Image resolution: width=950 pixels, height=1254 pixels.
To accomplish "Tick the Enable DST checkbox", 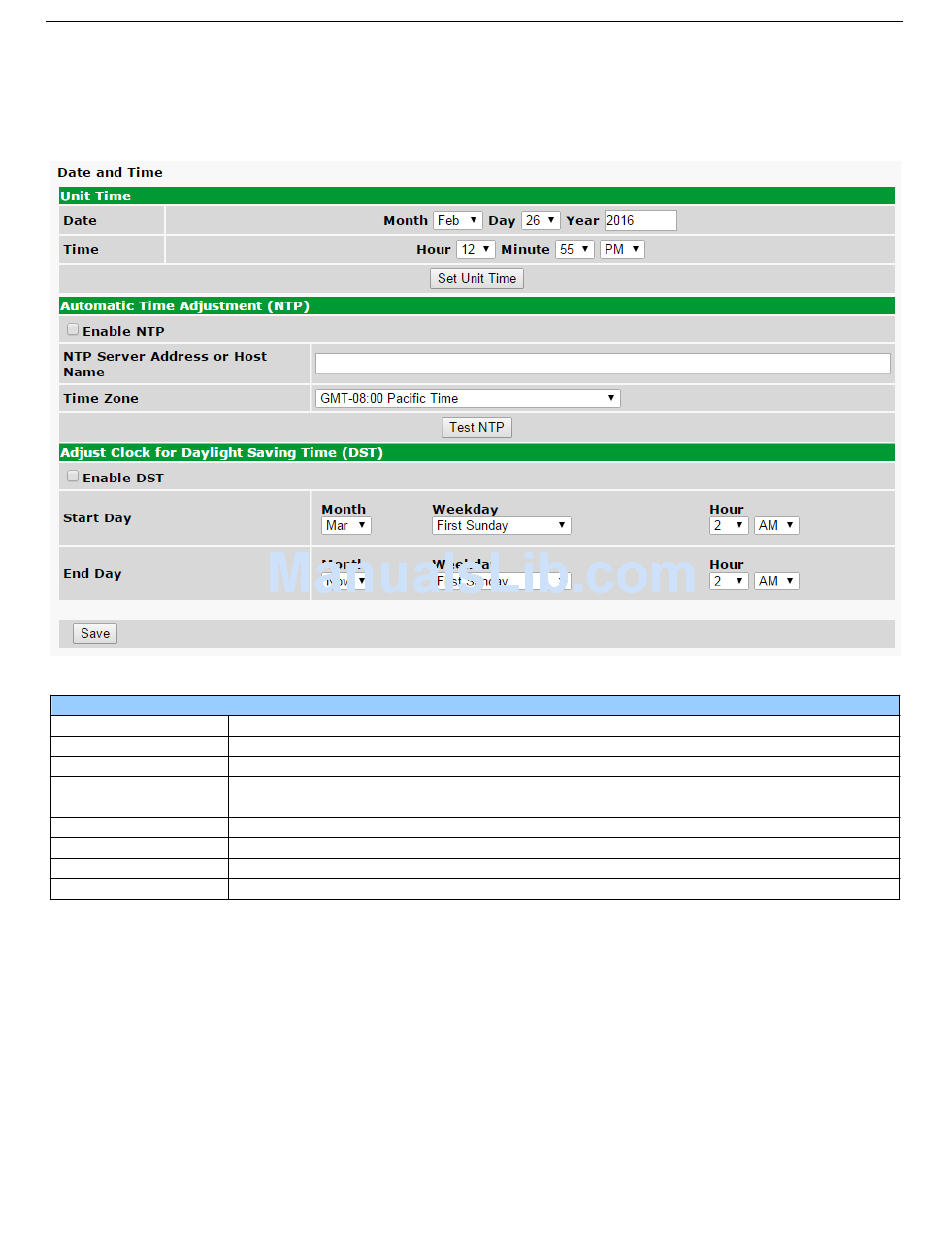I will (x=73, y=476).
